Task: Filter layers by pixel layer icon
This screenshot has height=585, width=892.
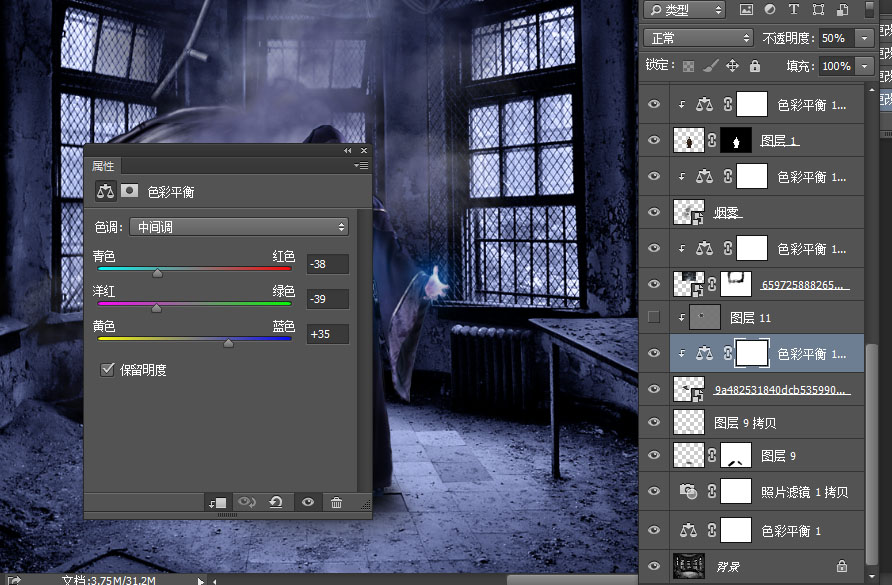Action: coord(746,10)
